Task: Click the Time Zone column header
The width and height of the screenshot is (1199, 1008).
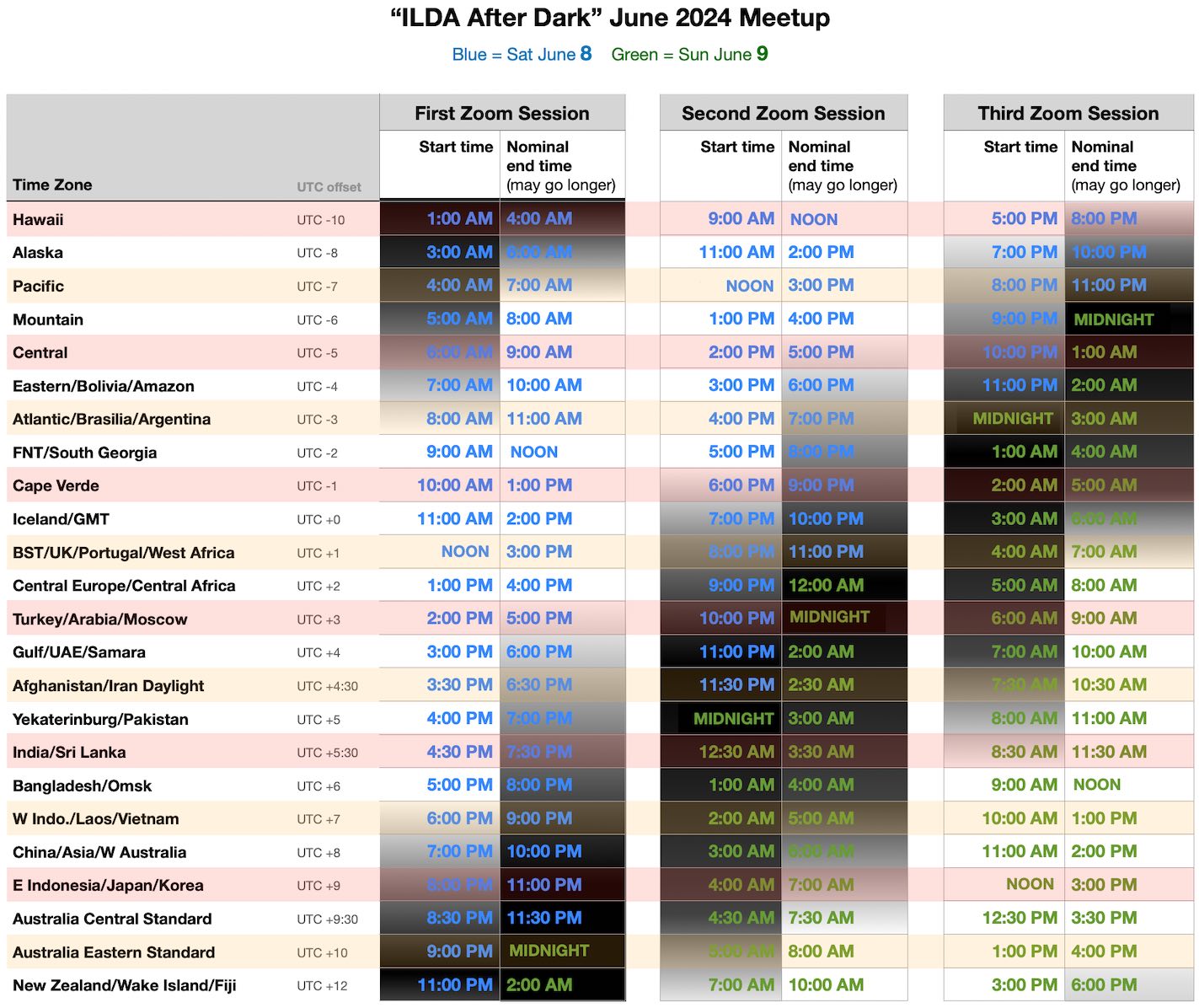Action: click(52, 185)
